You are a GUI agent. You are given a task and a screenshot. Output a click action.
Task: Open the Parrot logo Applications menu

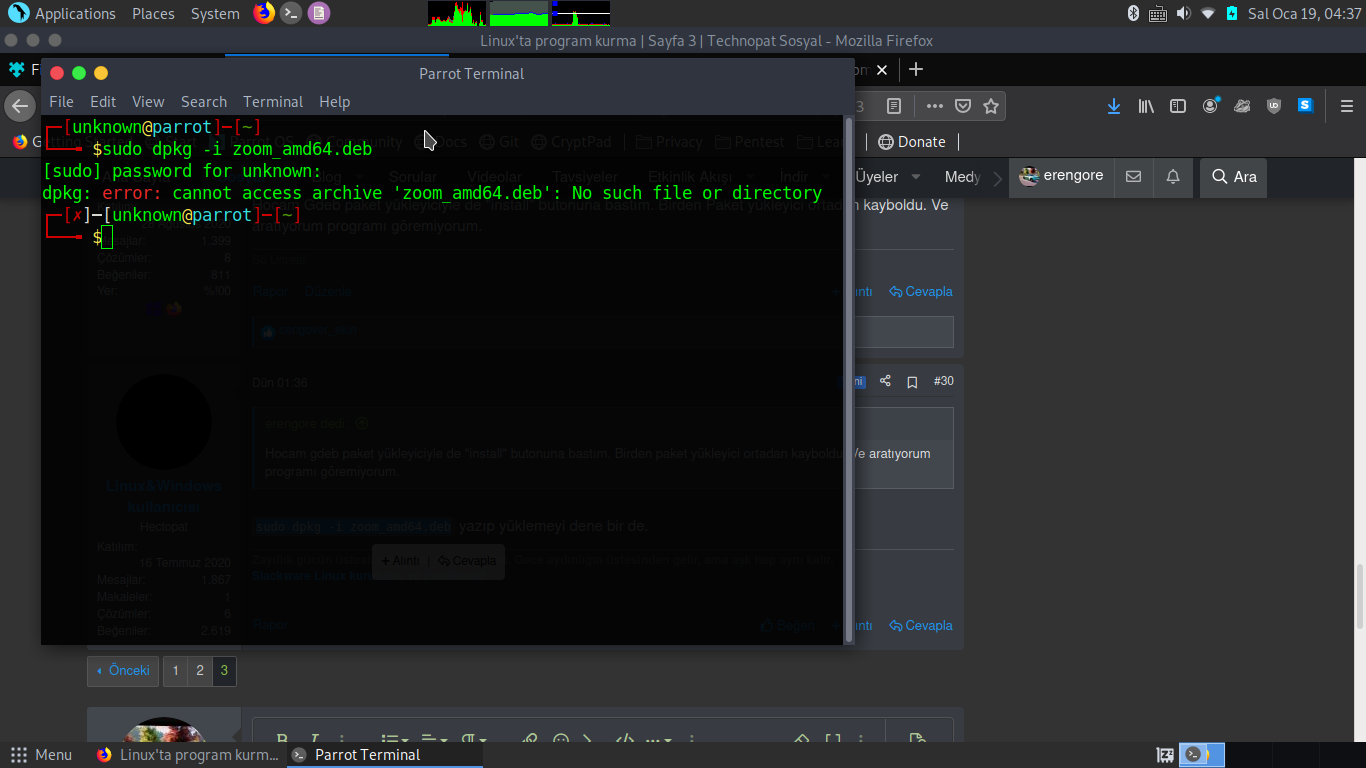coord(62,13)
